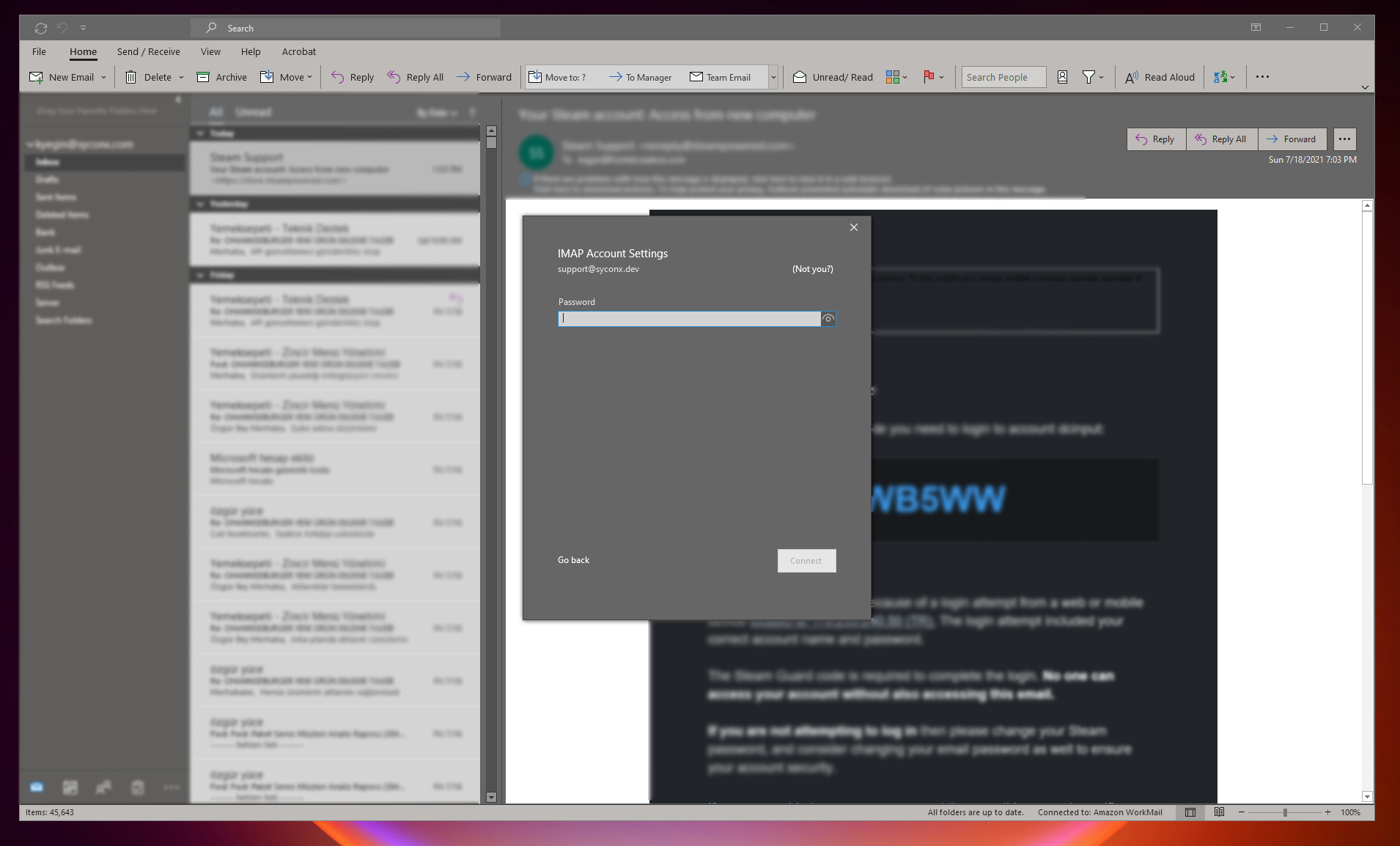
Task: Open the Filter Email funnel dropdown
Action: [x=1093, y=77]
